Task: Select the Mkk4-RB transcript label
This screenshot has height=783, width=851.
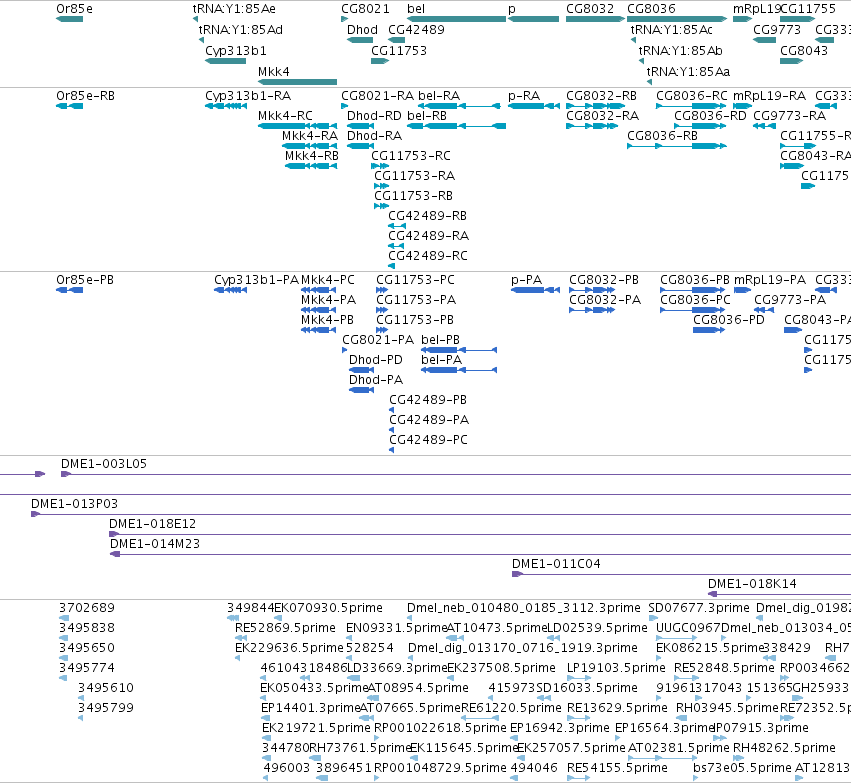Action: click(312, 156)
